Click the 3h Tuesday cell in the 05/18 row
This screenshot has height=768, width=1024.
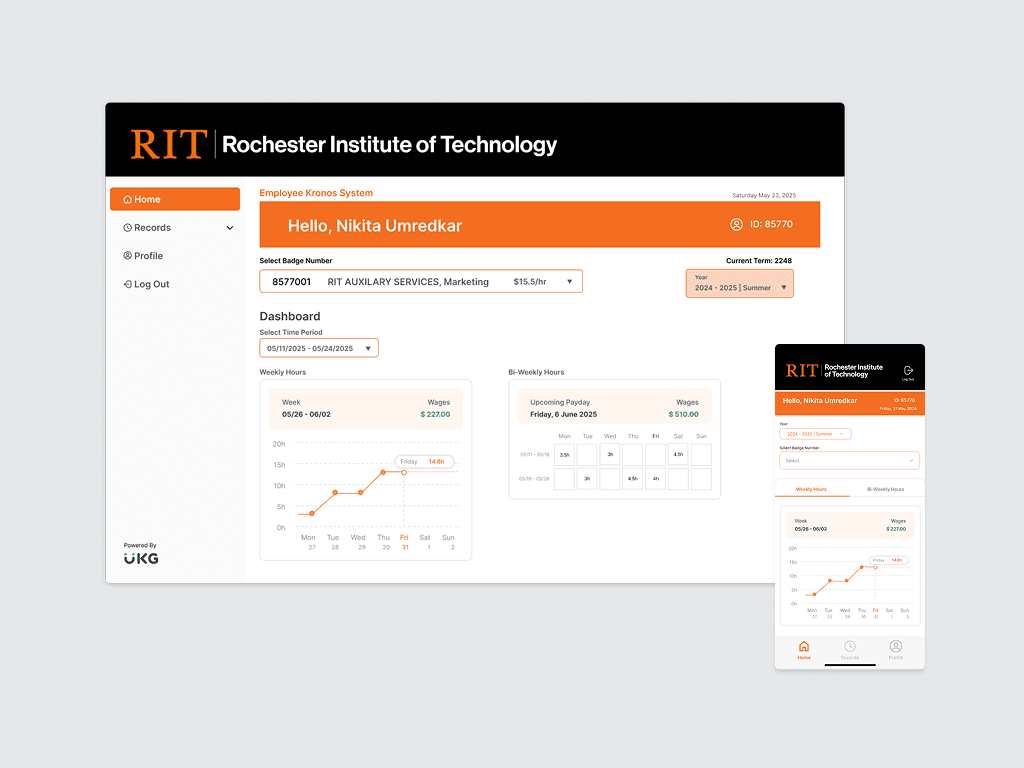coord(587,479)
